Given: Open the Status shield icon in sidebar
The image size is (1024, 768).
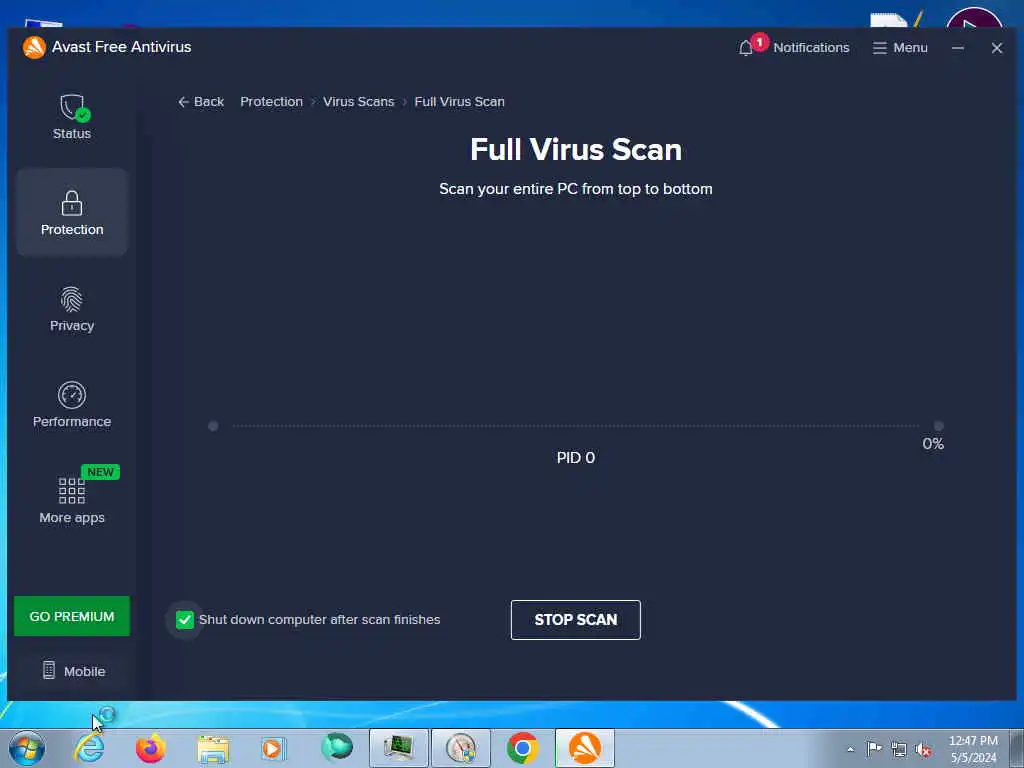Looking at the screenshot, I should (72, 108).
